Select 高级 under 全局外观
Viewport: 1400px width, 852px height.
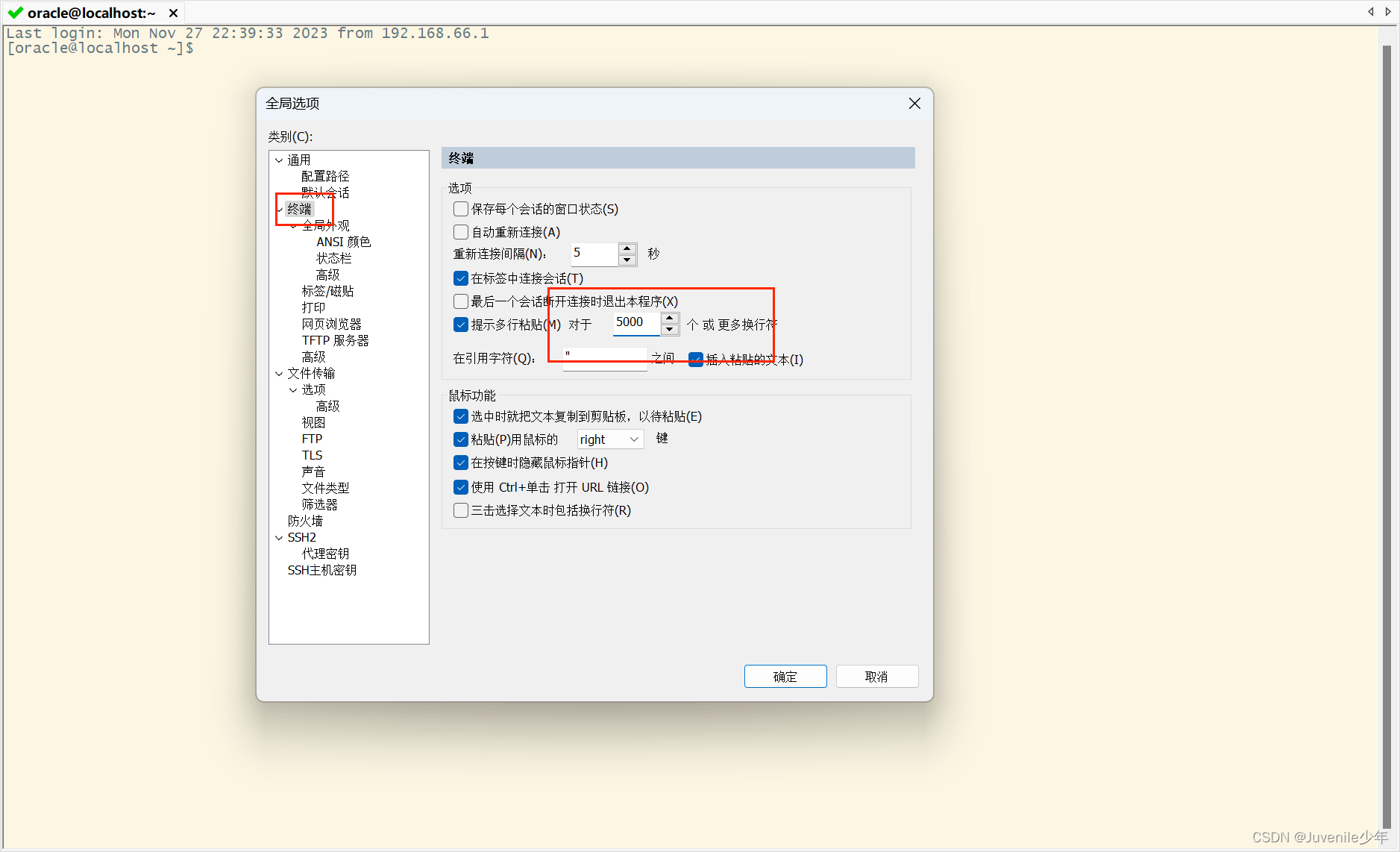pyautogui.click(x=327, y=275)
